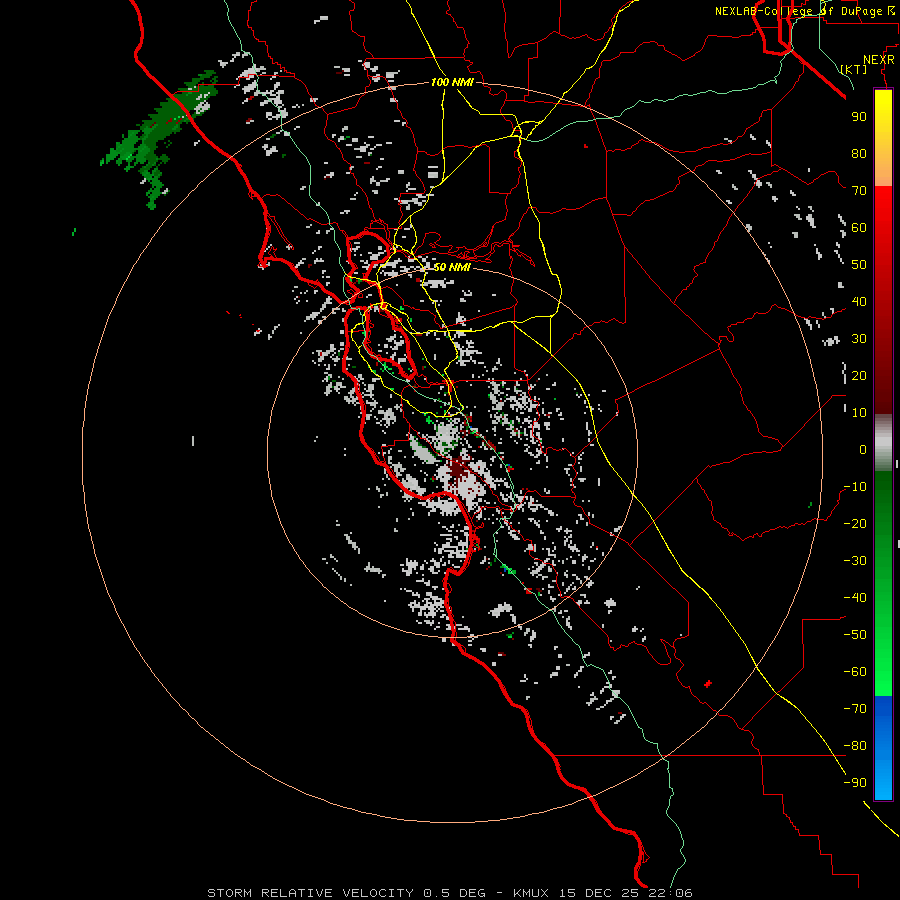Screen dimensions: 900x900
Task: Select the 60 value on the velocity scale
Action: [x=859, y=227]
